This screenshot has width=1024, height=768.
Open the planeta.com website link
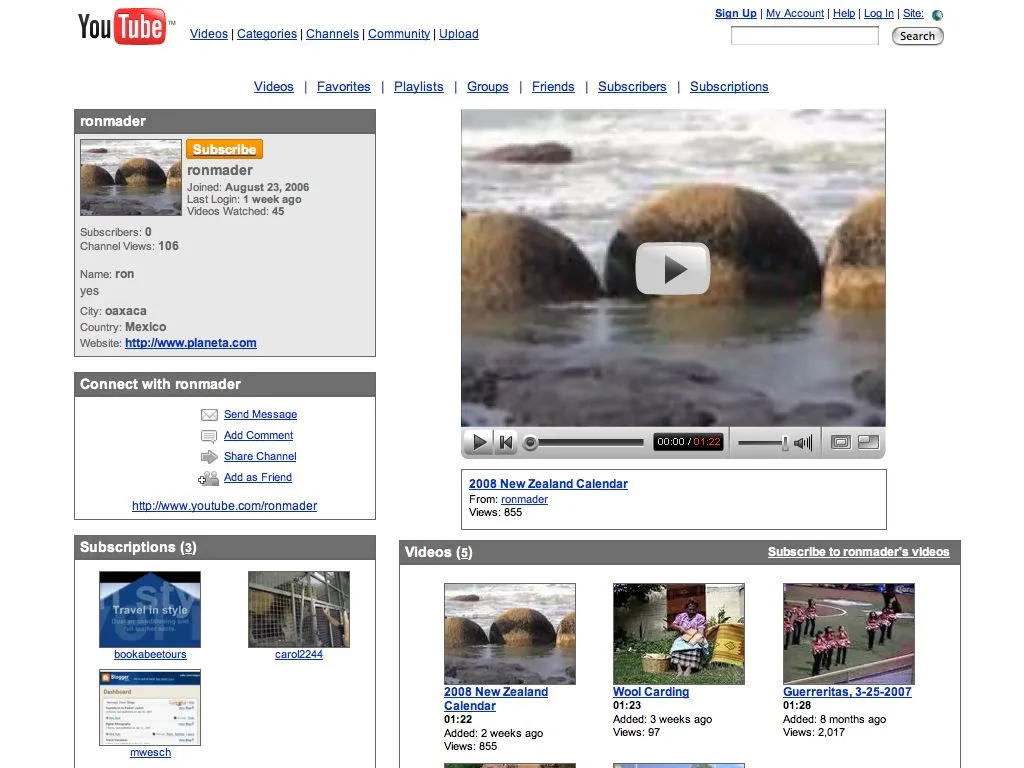(190, 343)
